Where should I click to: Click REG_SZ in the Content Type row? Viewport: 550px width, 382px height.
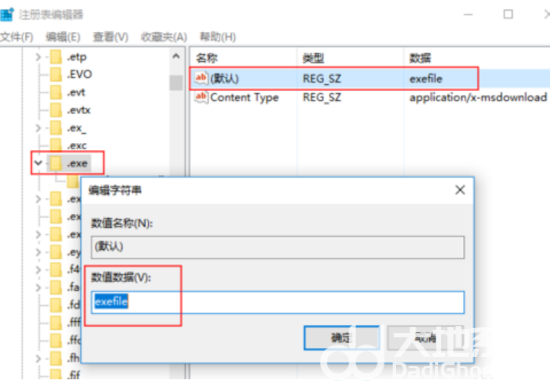click(x=322, y=97)
